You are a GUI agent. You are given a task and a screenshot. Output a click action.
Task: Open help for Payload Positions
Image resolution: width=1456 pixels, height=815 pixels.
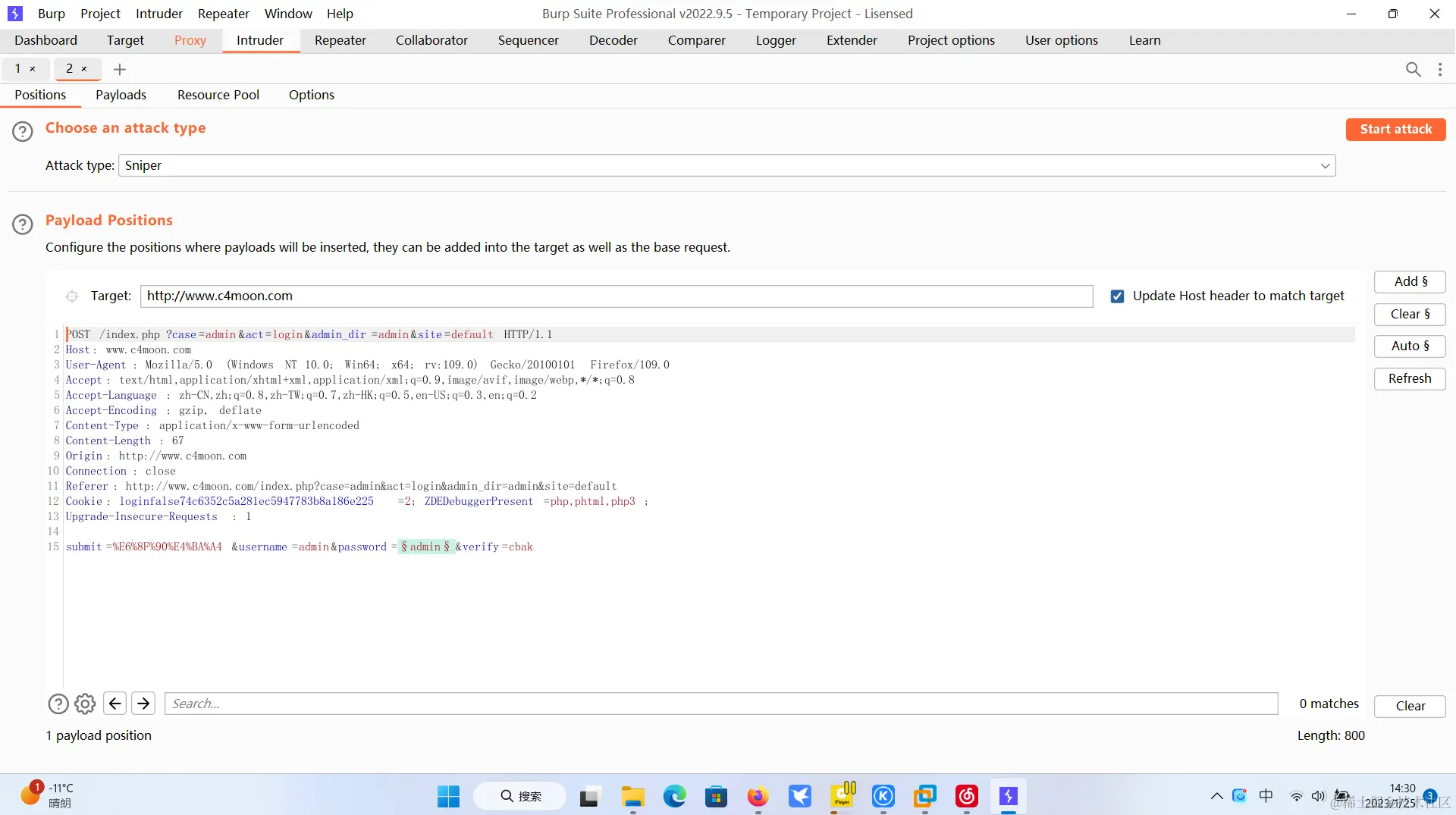pyautogui.click(x=23, y=224)
